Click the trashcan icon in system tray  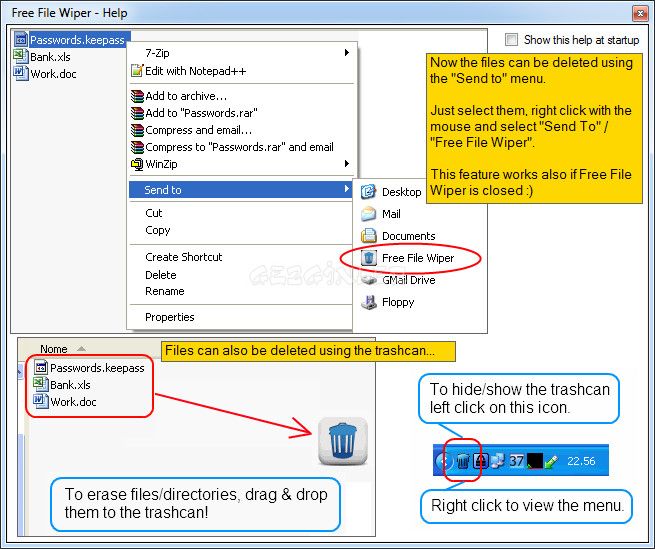(463, 461)
